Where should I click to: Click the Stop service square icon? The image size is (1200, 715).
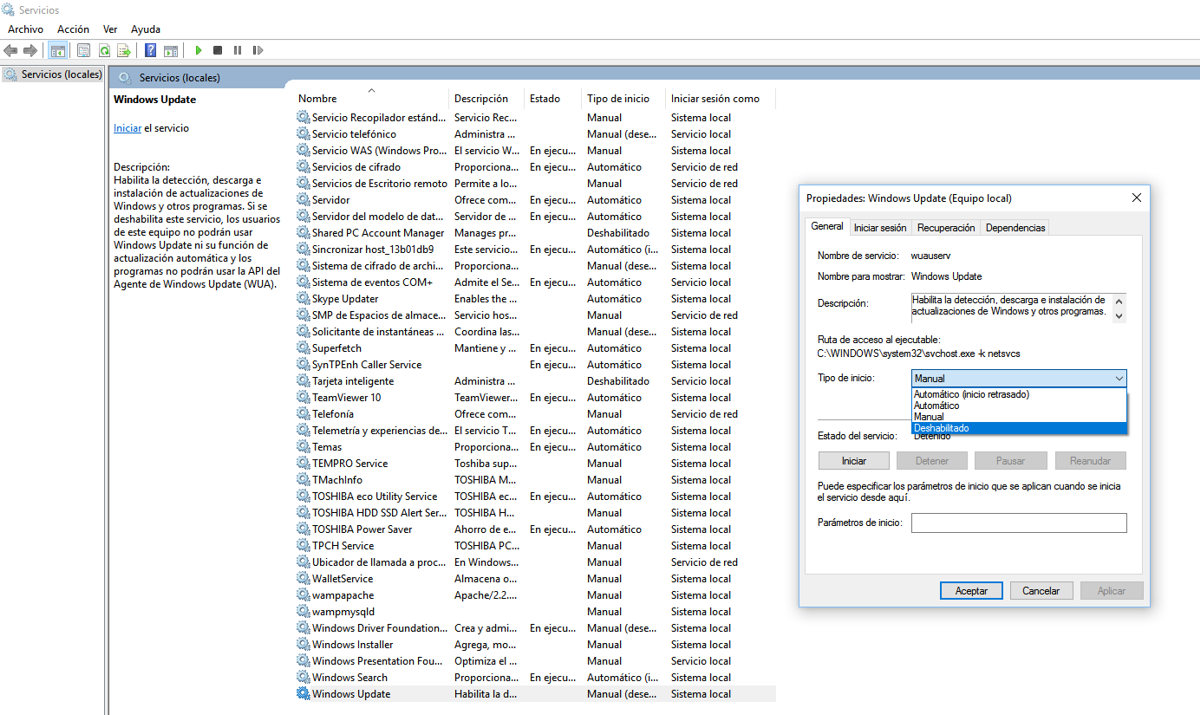tap(218, 50)
